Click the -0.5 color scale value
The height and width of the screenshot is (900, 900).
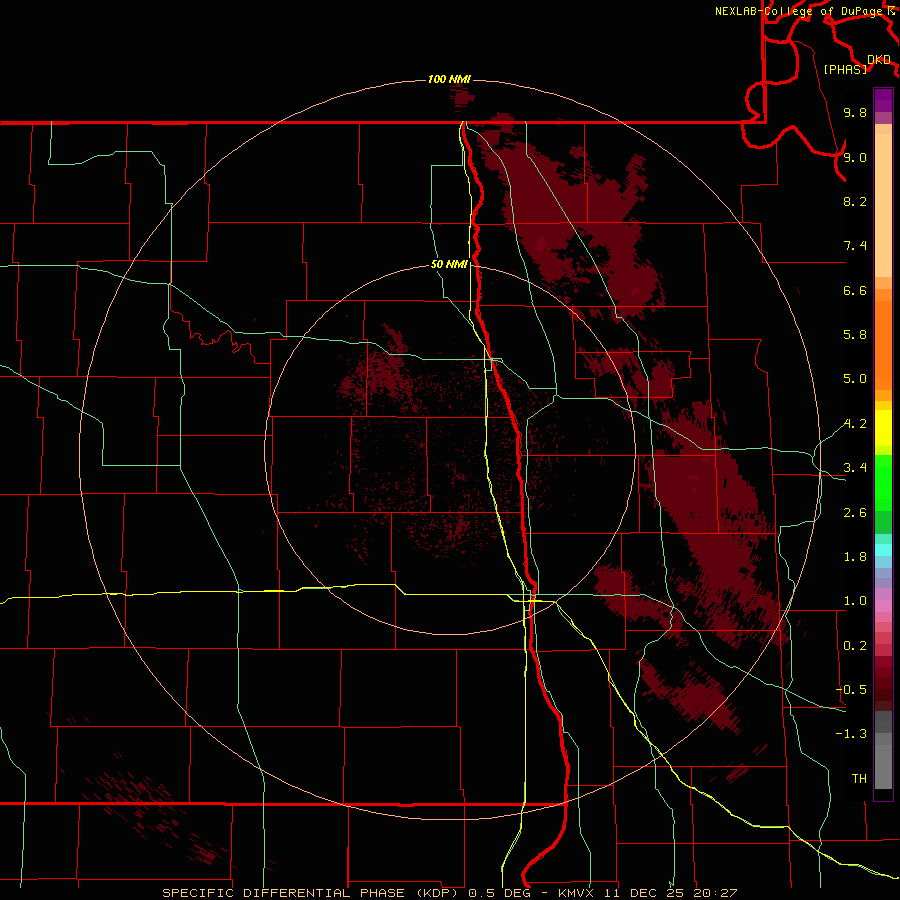pyautogui.click(x=851, y=690)
